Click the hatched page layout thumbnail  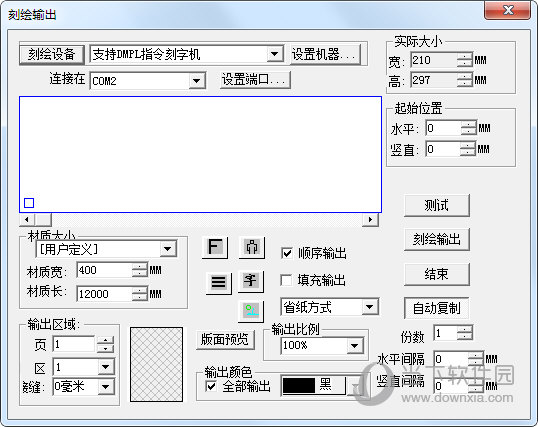coord(156,364)
